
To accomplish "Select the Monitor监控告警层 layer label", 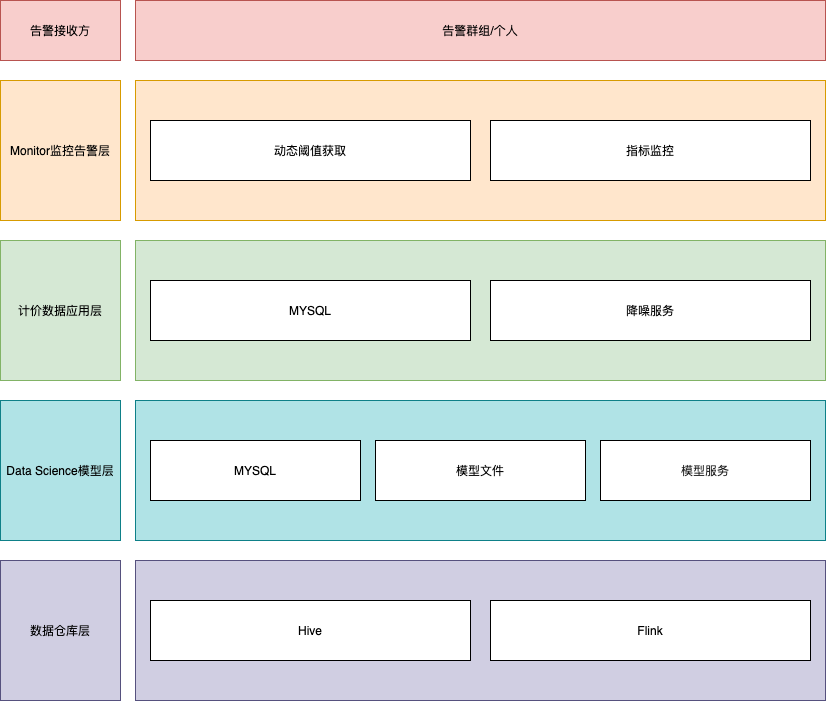I will pyautogui.click(x=61, y=151).
